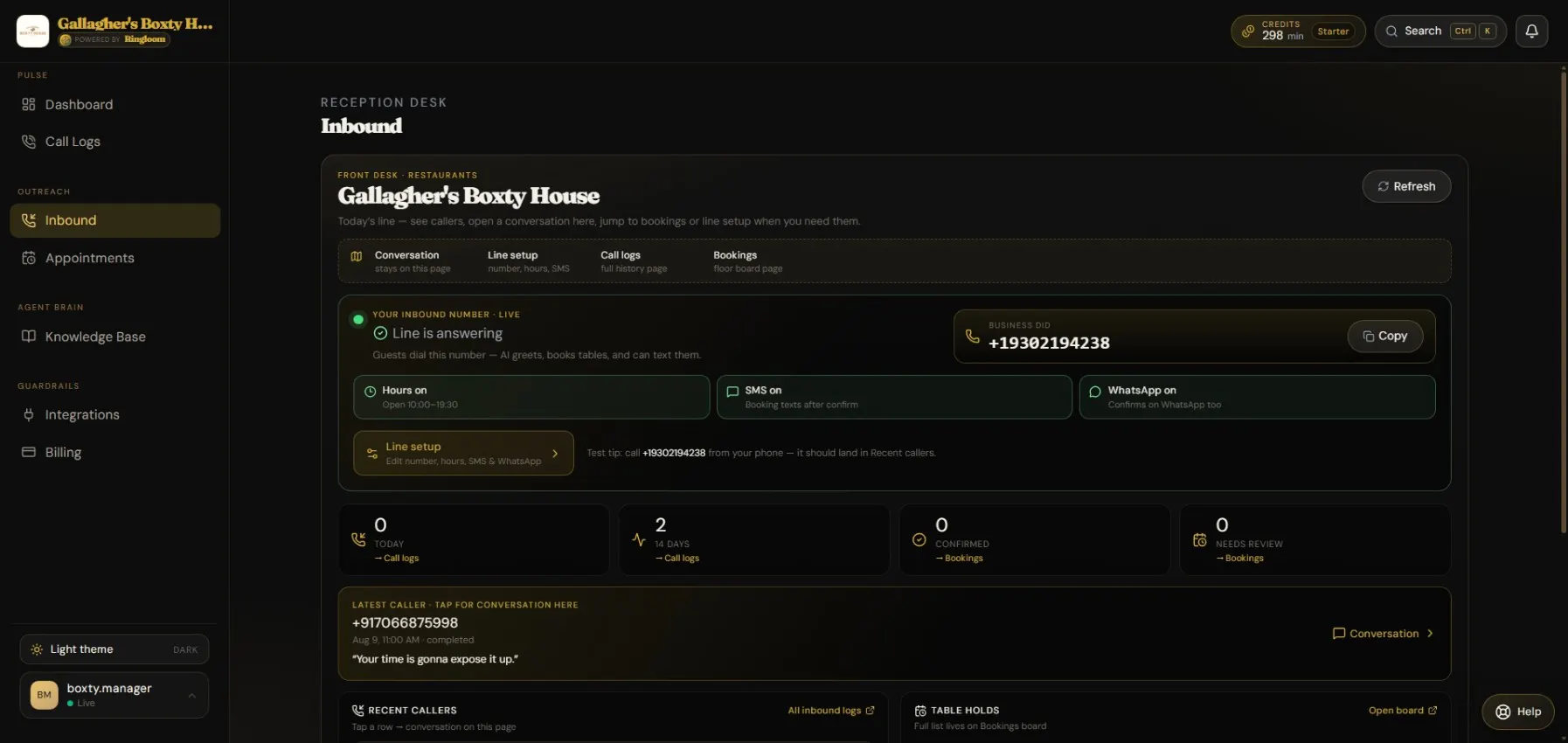Click the external-link icon beside All inbound logs
The width and height of the screenshot is (1568, 743).
[870, 711]
